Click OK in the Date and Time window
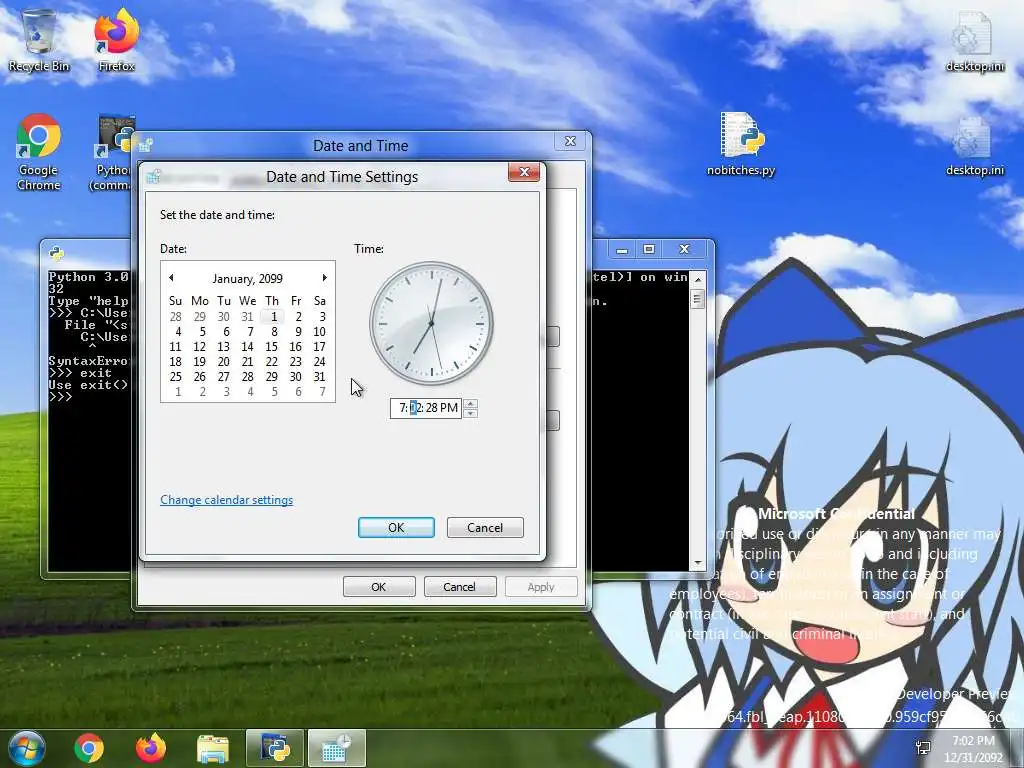 (379, 587)
